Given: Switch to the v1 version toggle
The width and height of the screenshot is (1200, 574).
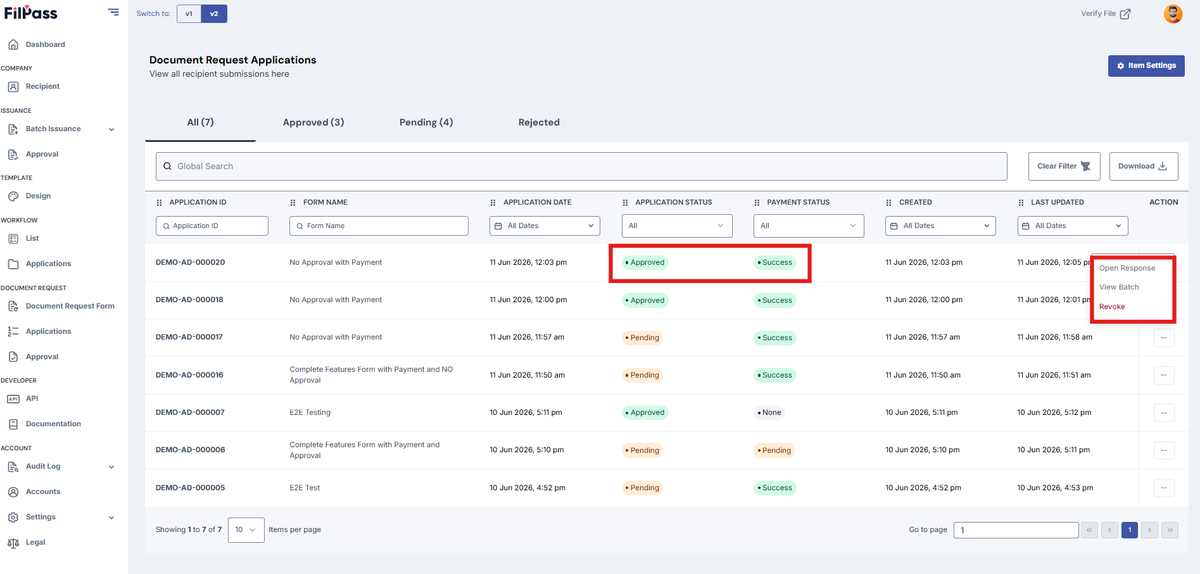Looking at the screenshot, I should (x=189, y=14).
